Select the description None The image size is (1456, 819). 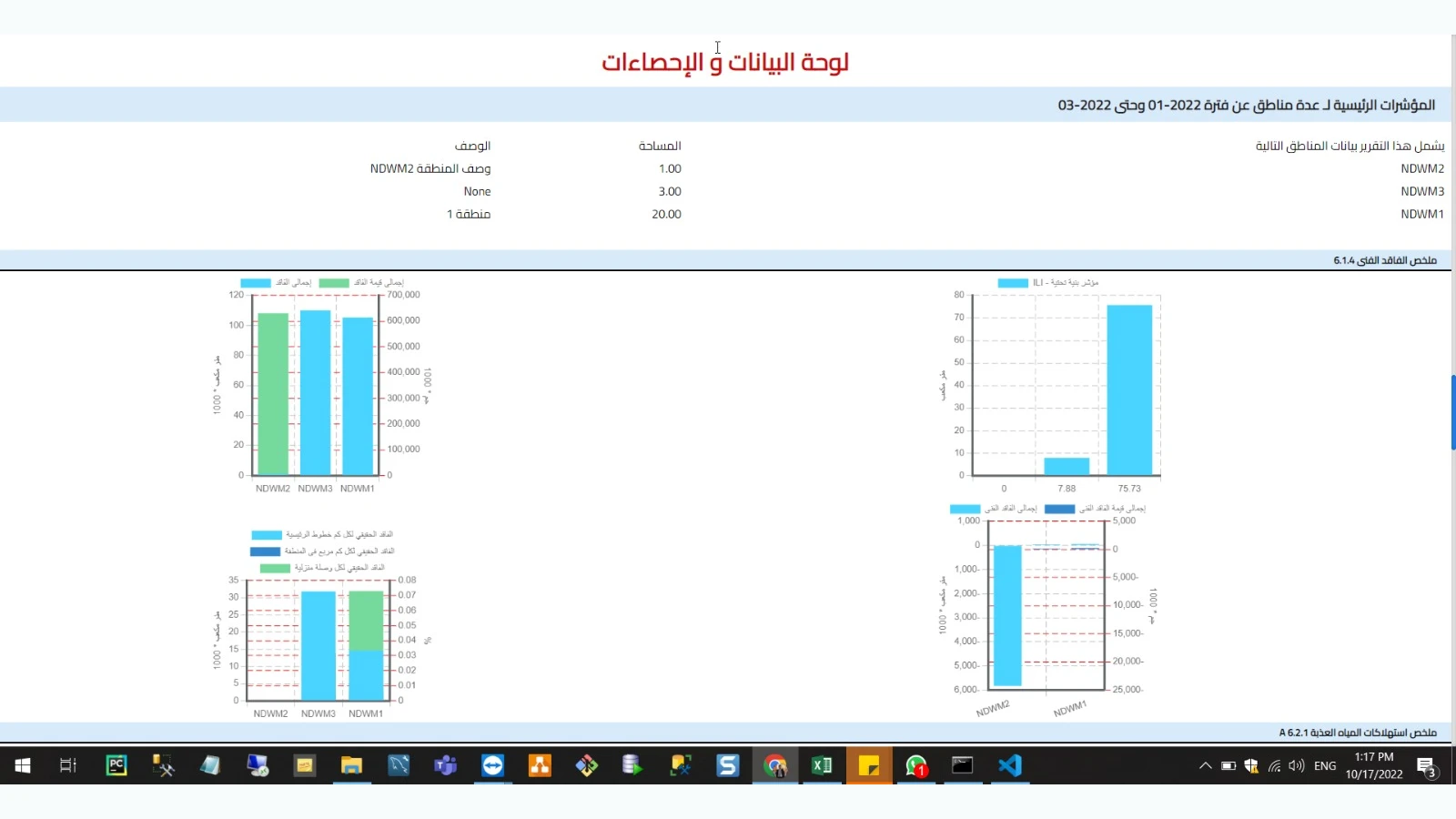477,192
